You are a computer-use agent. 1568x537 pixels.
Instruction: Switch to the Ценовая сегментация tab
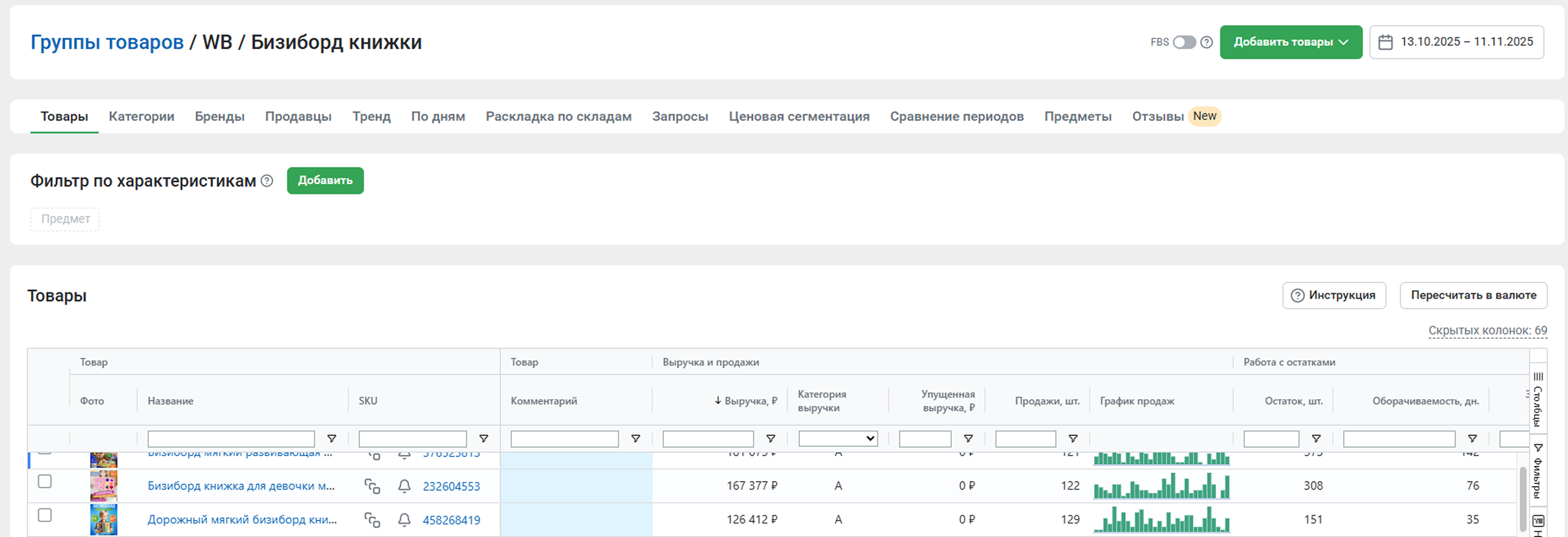click(x=799, y=116)
